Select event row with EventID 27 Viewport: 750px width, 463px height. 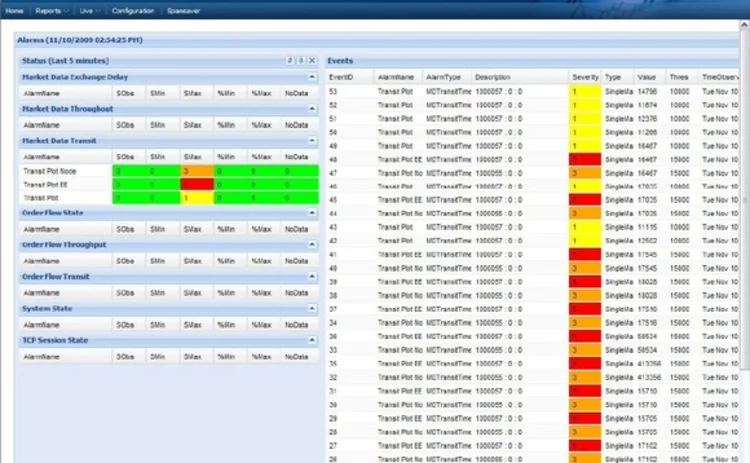532,445
